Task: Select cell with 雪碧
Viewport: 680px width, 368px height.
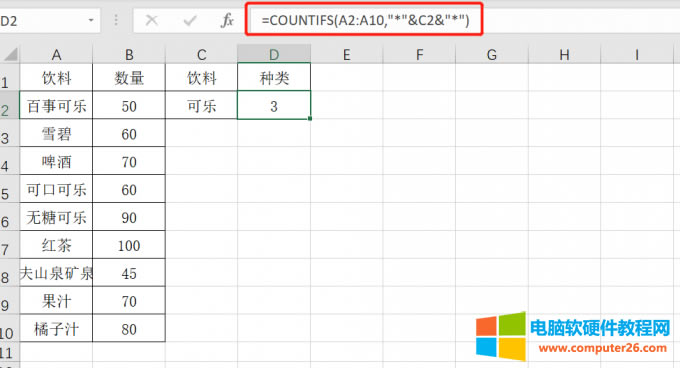Action: pyautogui.click(x=56, y=133)
